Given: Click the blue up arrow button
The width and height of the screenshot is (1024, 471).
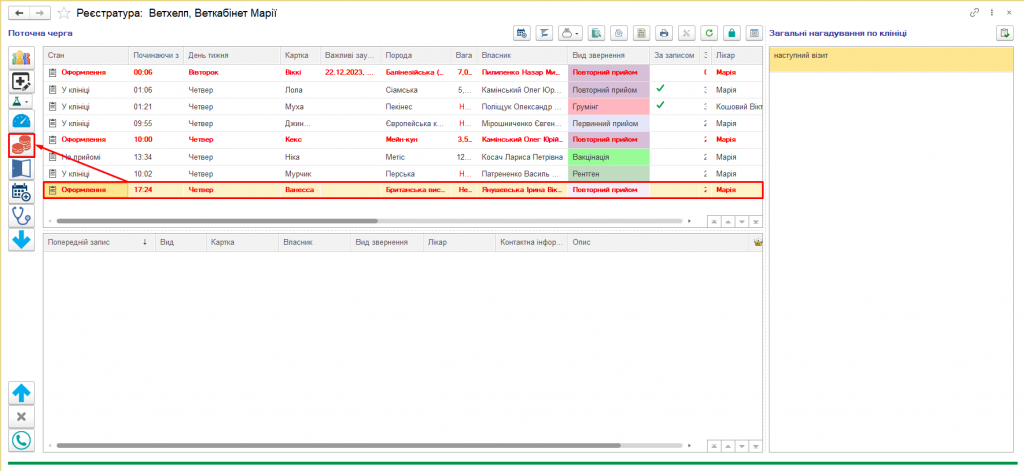Looking at the screenshot, I should (22, 393).
